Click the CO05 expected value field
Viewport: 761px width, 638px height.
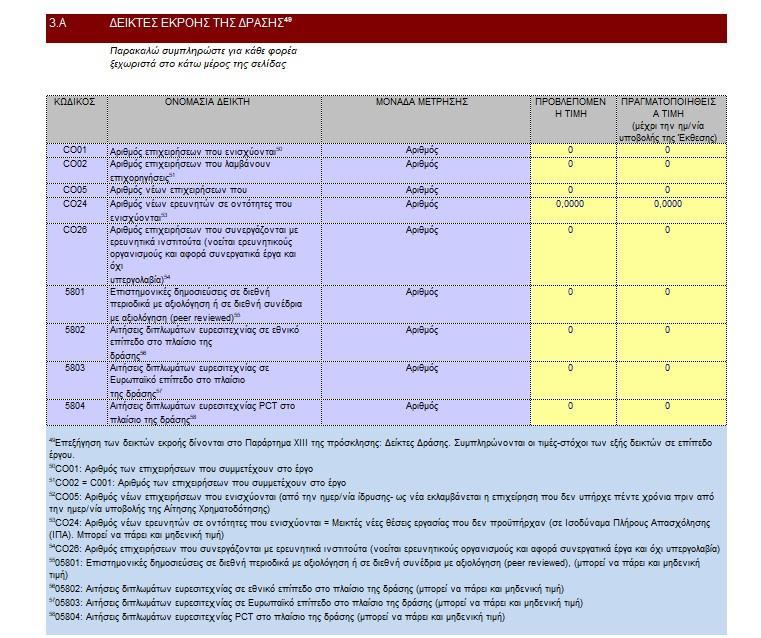click(x=573, y=190)
